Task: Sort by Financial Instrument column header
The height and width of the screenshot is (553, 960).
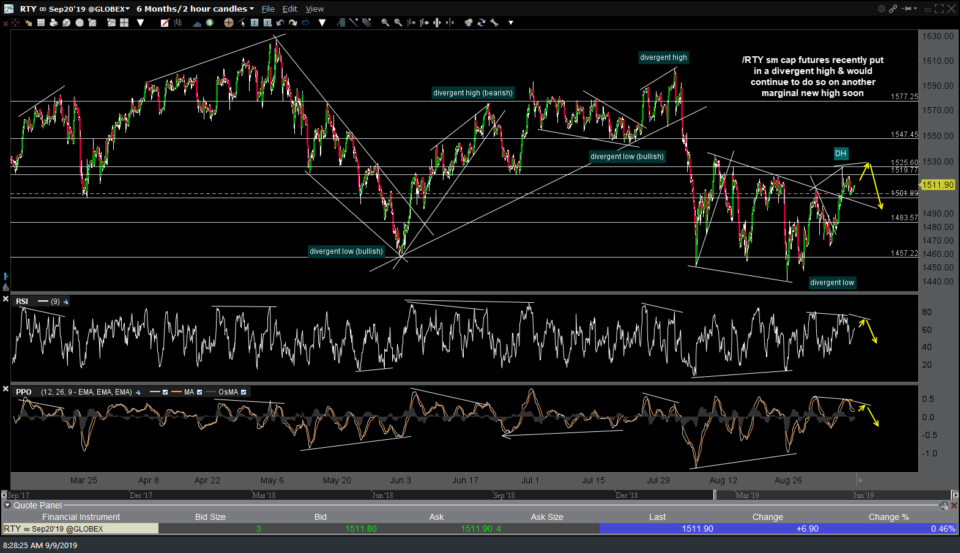Action: pyautogui.click(x=81, y=517)
